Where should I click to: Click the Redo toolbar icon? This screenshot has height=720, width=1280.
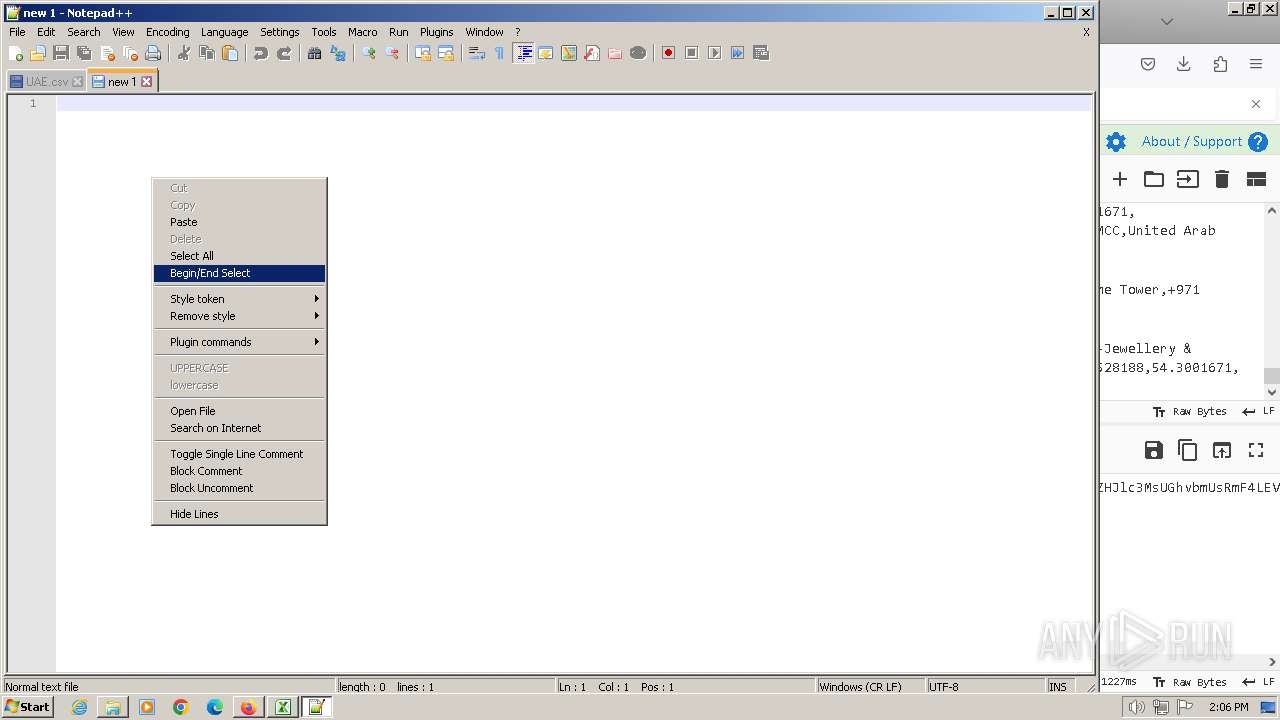pos(284,53)
